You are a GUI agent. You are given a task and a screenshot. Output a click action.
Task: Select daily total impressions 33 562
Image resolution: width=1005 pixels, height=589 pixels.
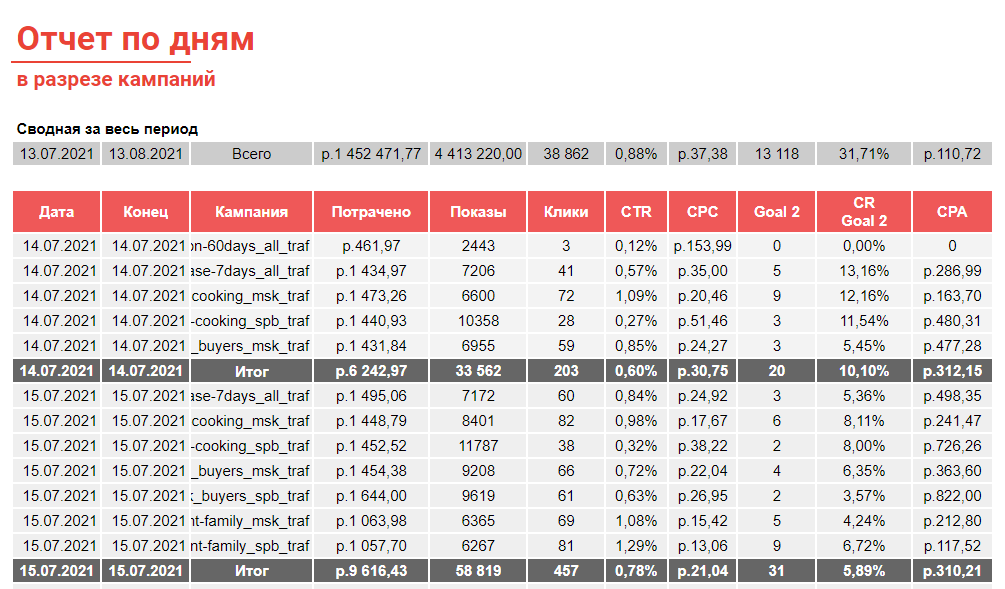[x=478, y=371]
